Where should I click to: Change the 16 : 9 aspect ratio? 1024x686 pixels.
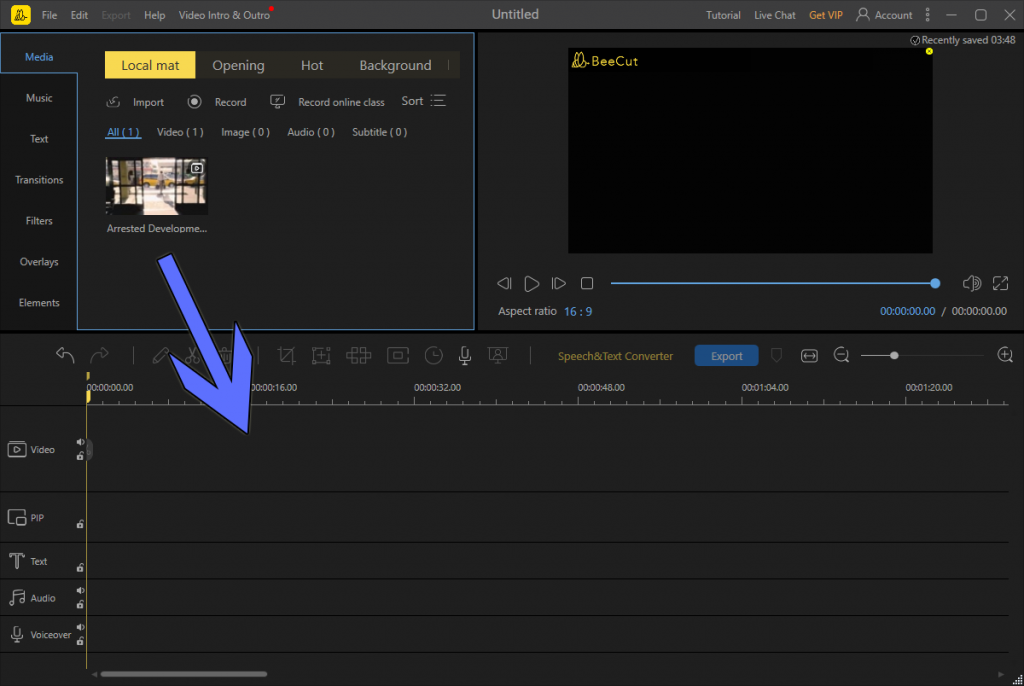pos(578,312)
